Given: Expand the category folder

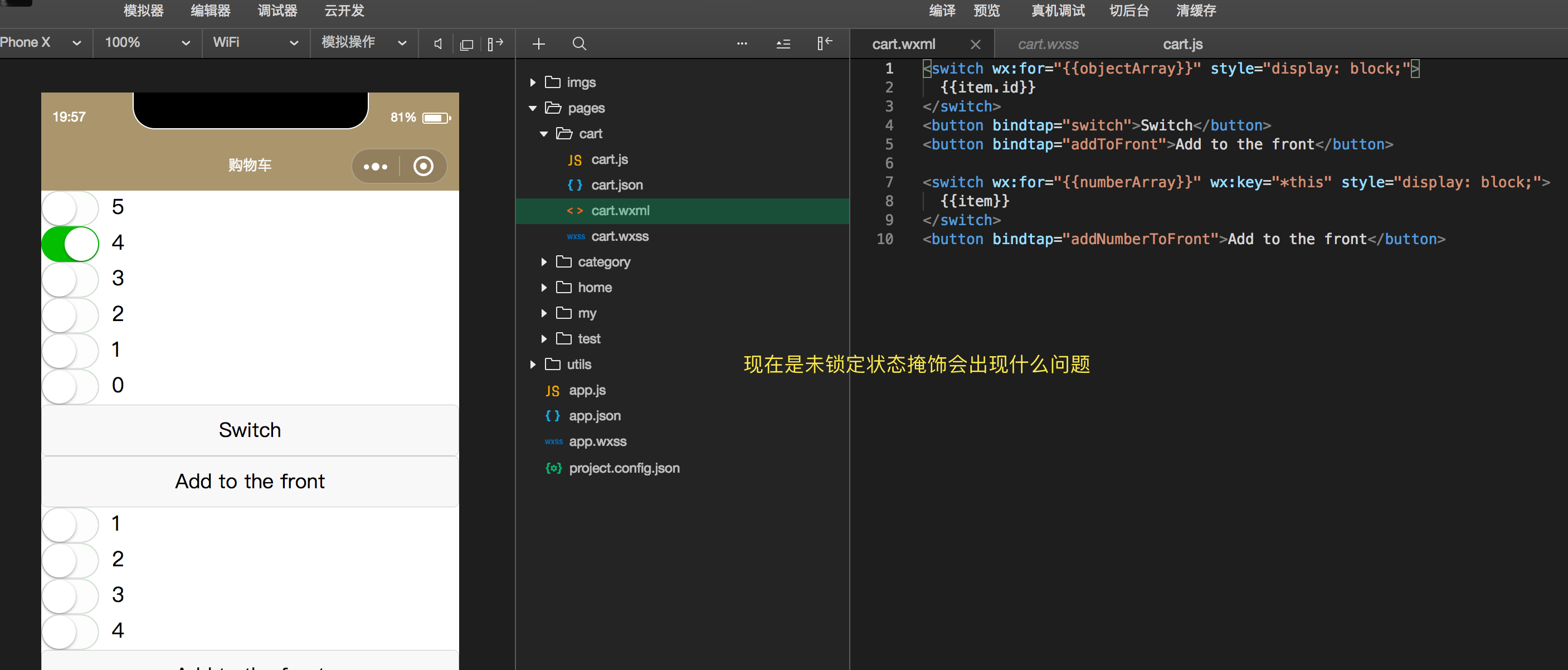Looking at the screenshot, I should 602,262.
